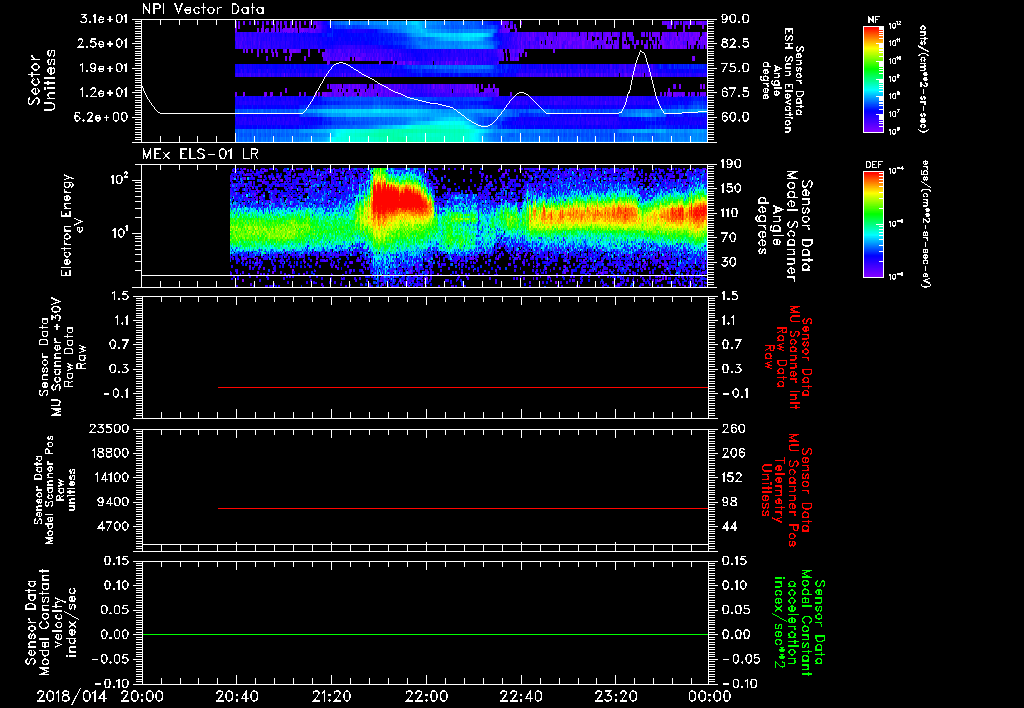
Task: Click the 206 telemetry position tick label
Action: [x=732, y=453]
